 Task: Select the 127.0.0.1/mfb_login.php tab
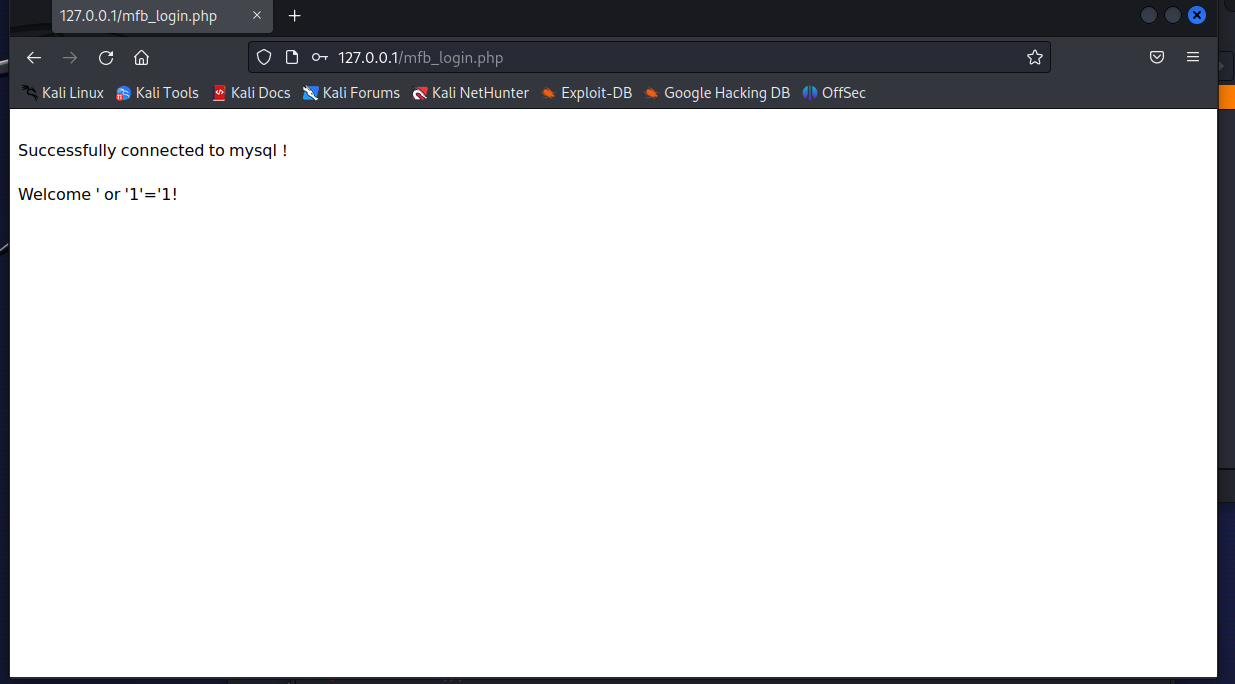(162, 16)
